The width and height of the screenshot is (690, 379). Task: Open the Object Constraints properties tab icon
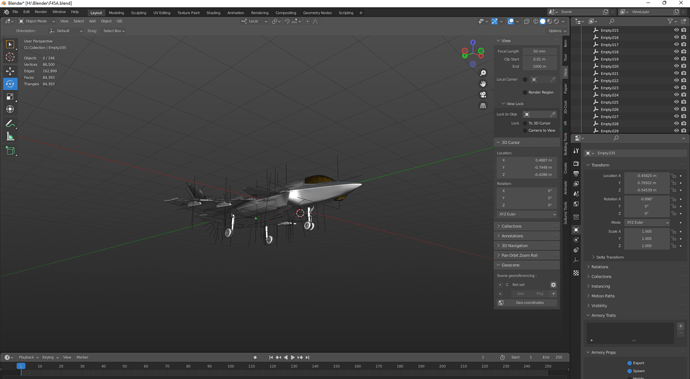click(576, 250)
